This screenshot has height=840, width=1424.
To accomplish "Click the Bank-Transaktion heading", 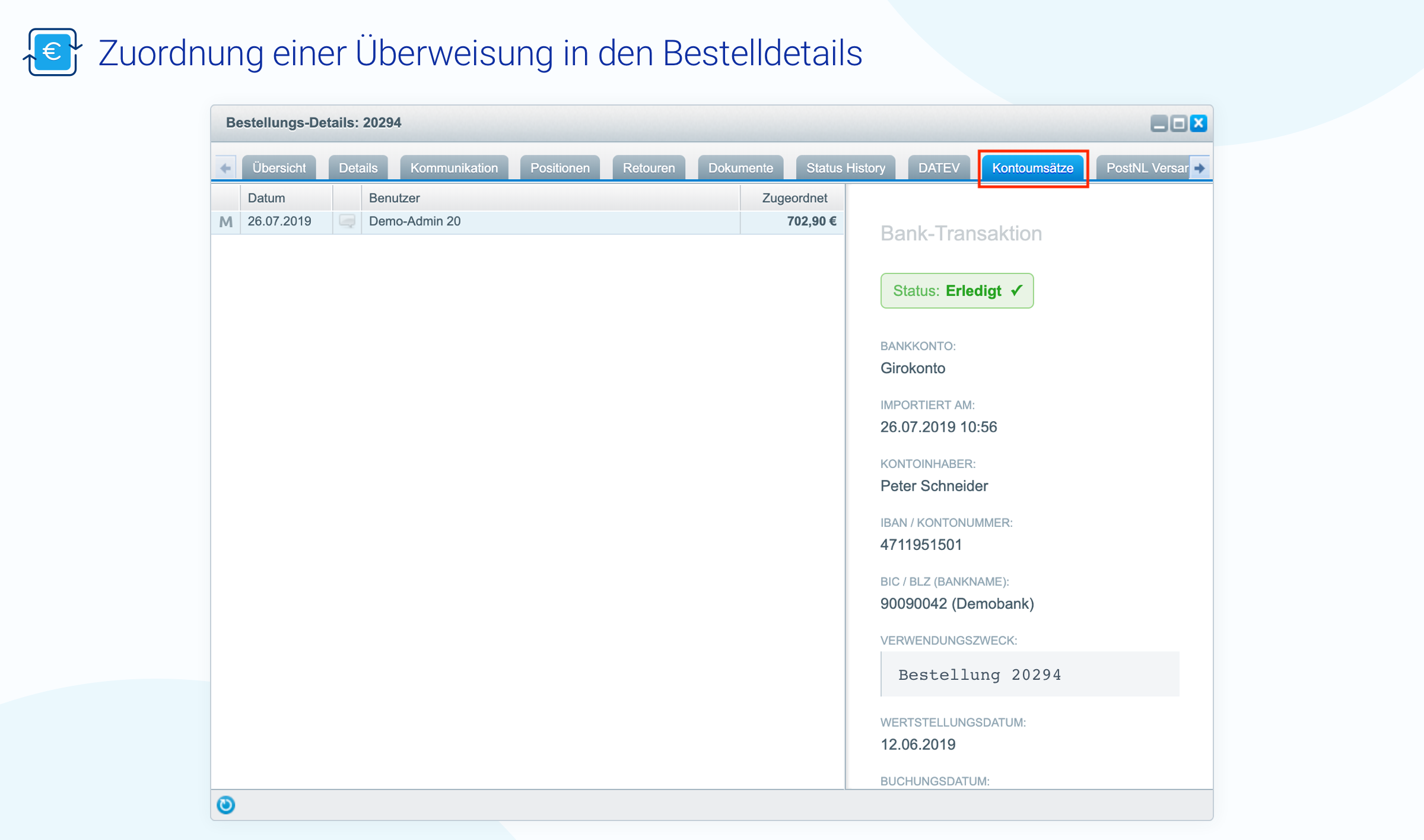I will click(x=961, y=234).
